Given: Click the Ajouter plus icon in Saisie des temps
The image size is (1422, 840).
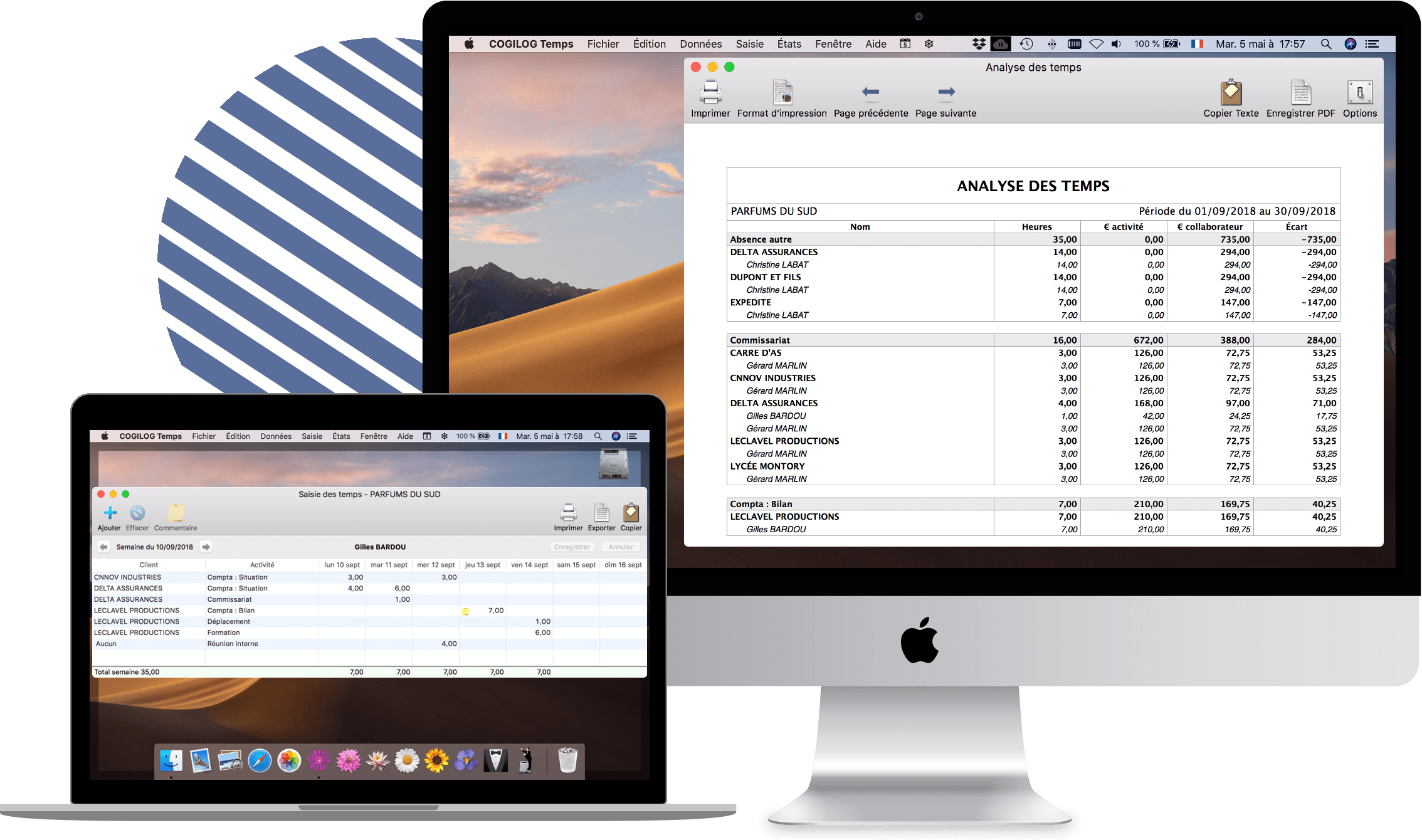Looking at the screenshot, I should coord(110,513).
